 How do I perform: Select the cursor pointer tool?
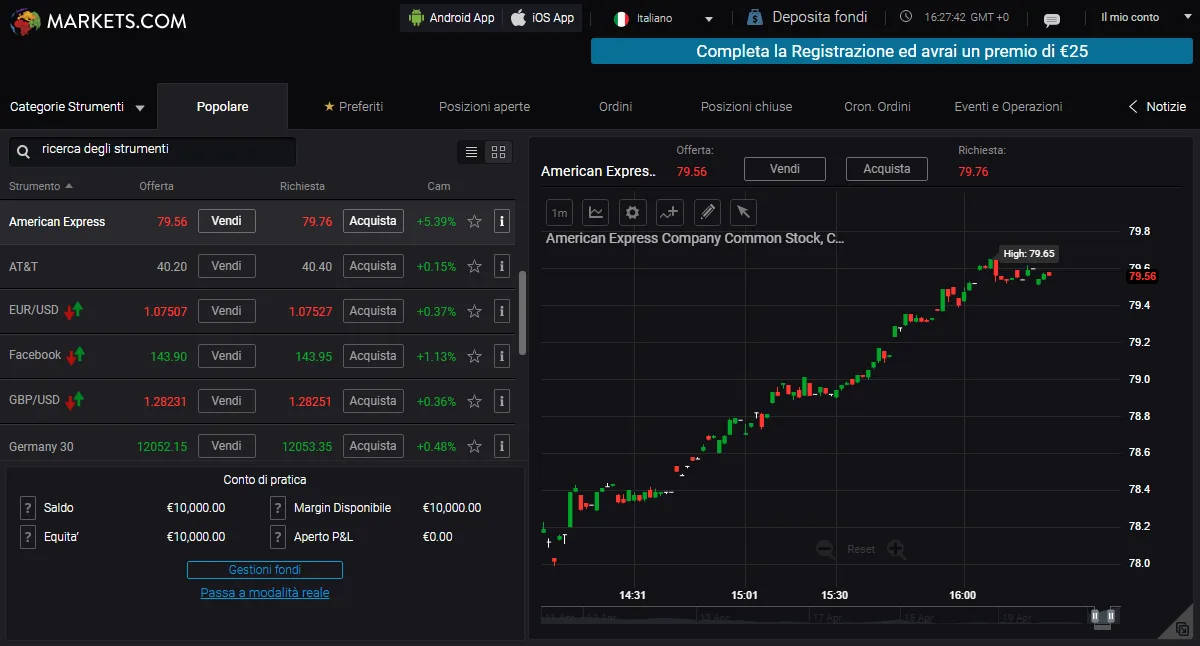coord(743,212)
